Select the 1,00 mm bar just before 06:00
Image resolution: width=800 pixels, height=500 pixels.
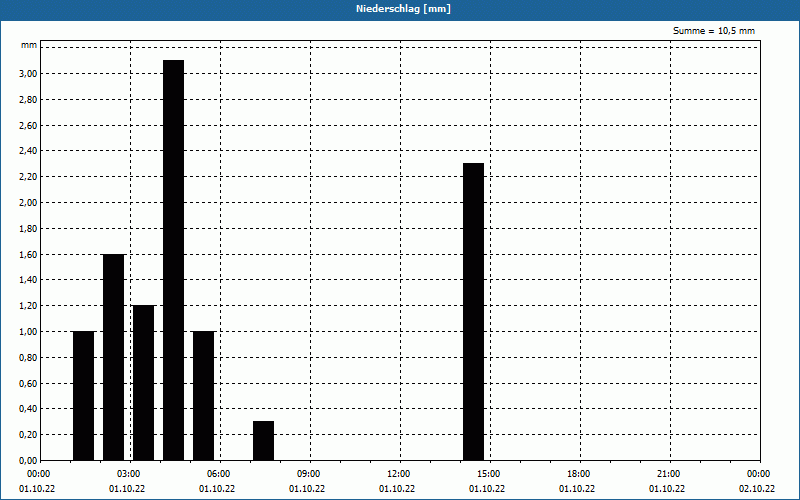click(x=204, y=396)
